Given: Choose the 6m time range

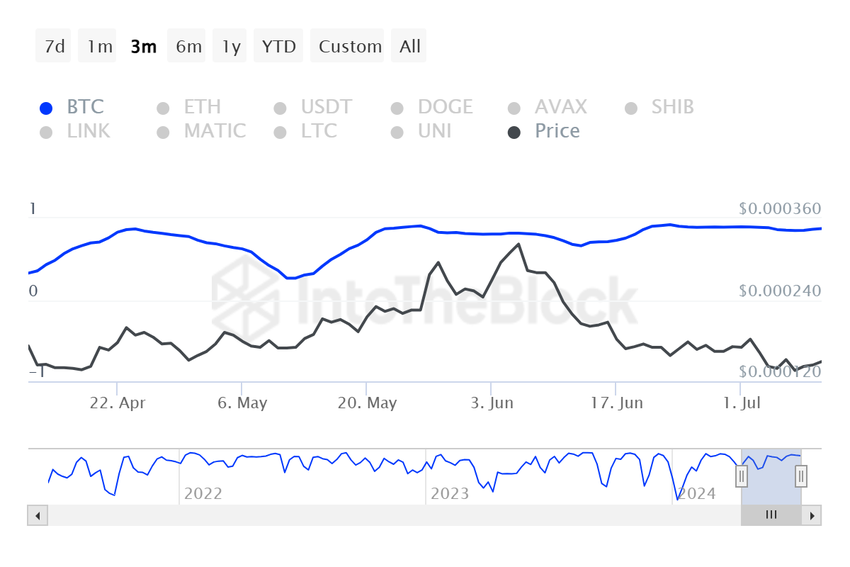Looking at the screenshot, I should [188, 46].
